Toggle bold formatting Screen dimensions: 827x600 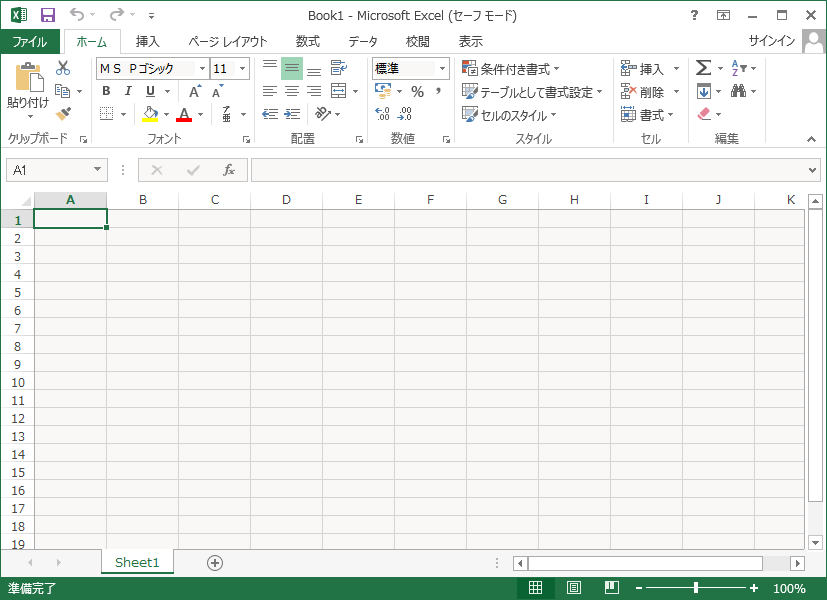coord(106,92)
